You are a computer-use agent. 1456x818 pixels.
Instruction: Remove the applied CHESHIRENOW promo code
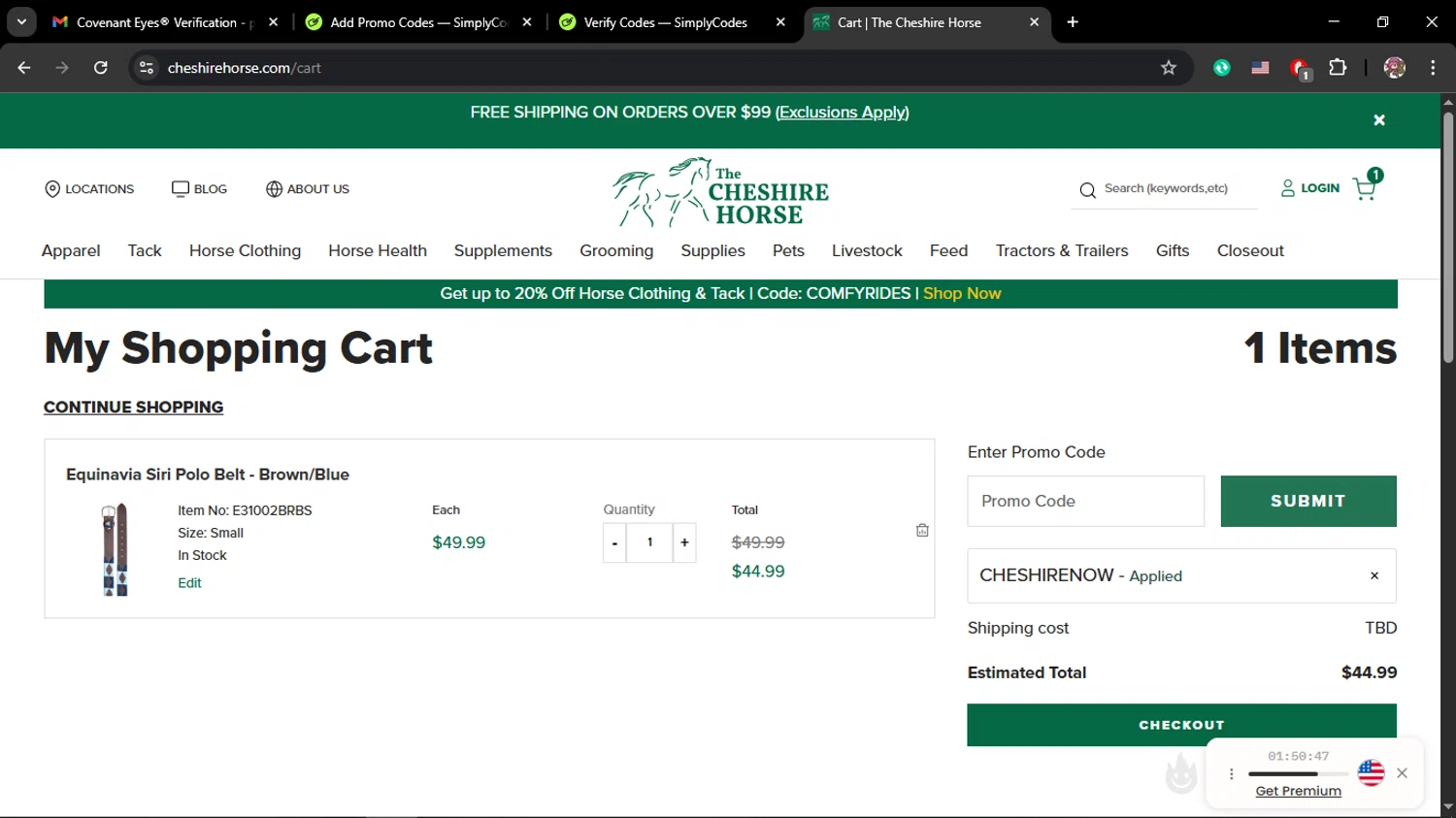point(1374,575)
